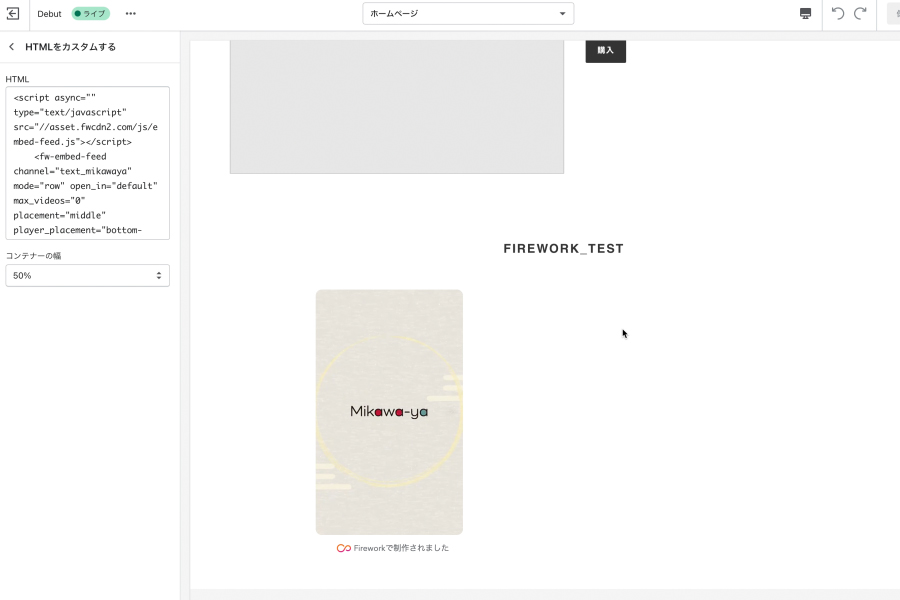Viewport: 900px width, 600px height.
Task: Click the undo arrow icon
Action: pos(837,13)
